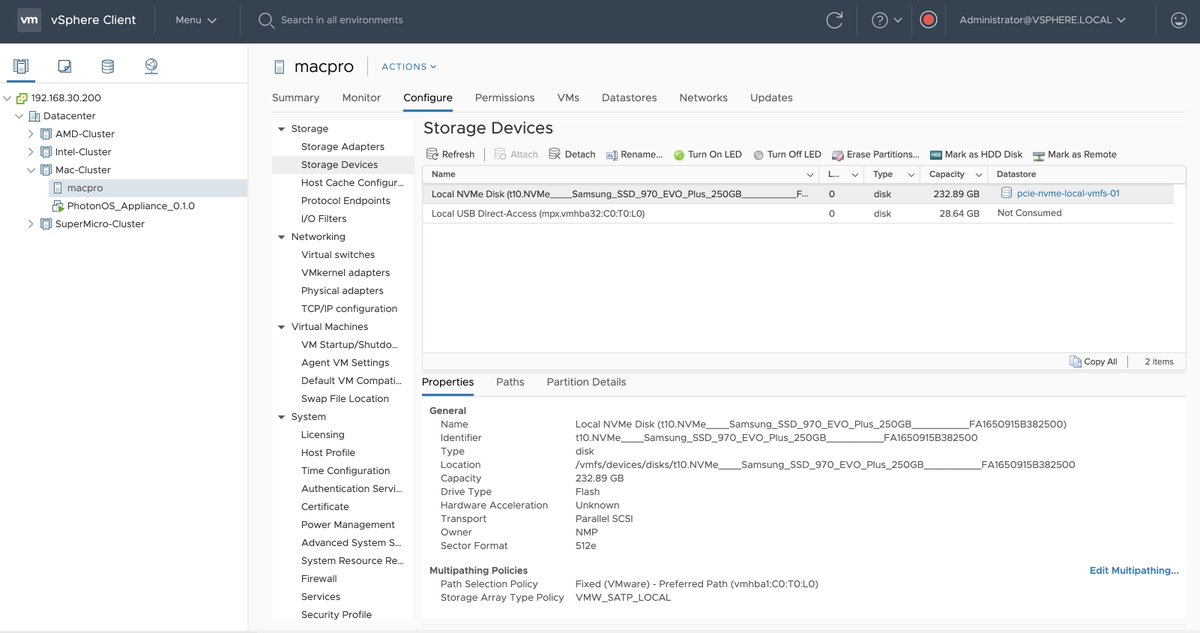This screenshot has height=633, width=1200.
Task: Click the 192.168.30.200 vCenter icon
Action: tap(21, 98)
